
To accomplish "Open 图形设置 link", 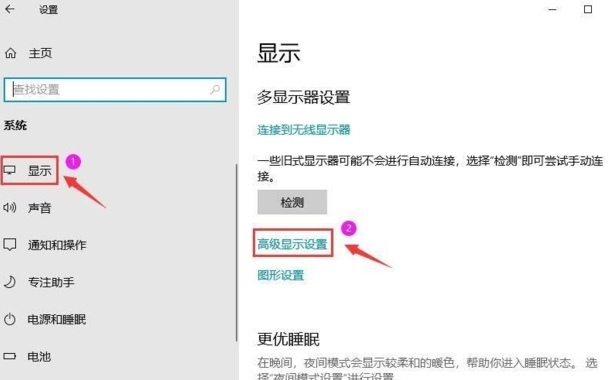I will point(281,275).
